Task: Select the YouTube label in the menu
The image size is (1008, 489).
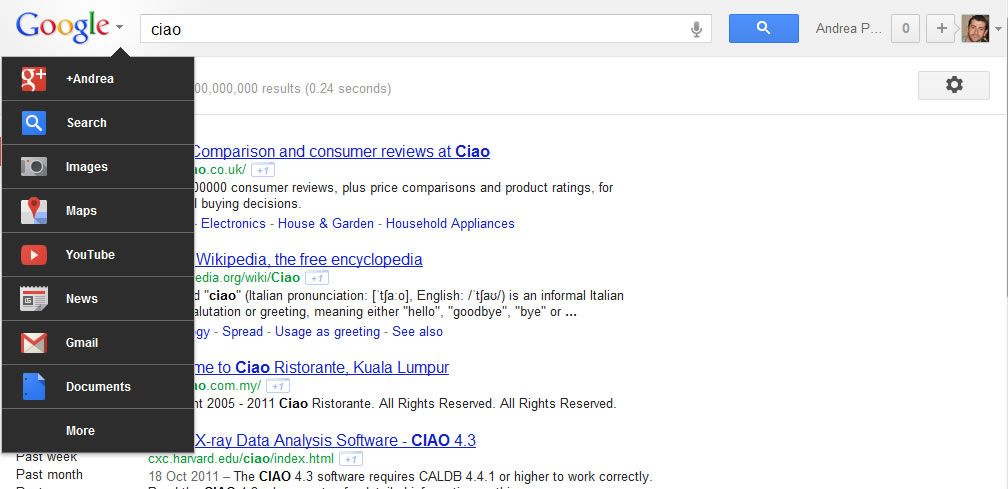Action: pos(90,255)
